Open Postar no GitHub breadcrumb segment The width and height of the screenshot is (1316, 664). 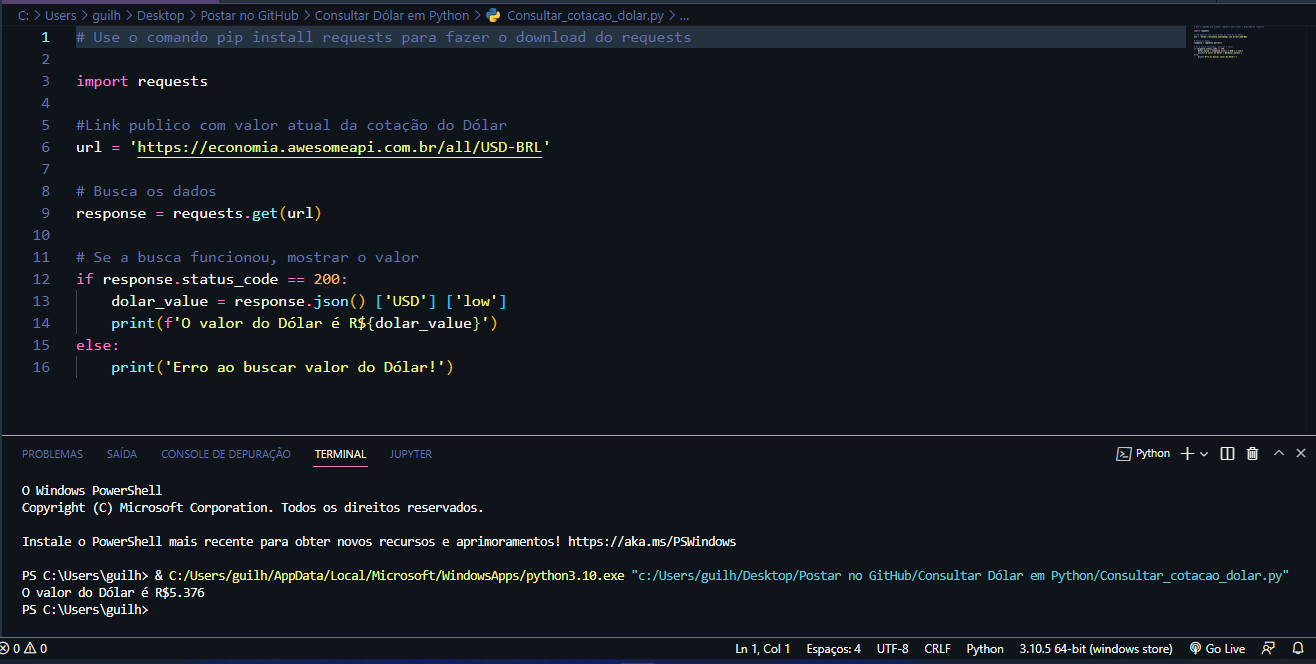tap(250, 15)
